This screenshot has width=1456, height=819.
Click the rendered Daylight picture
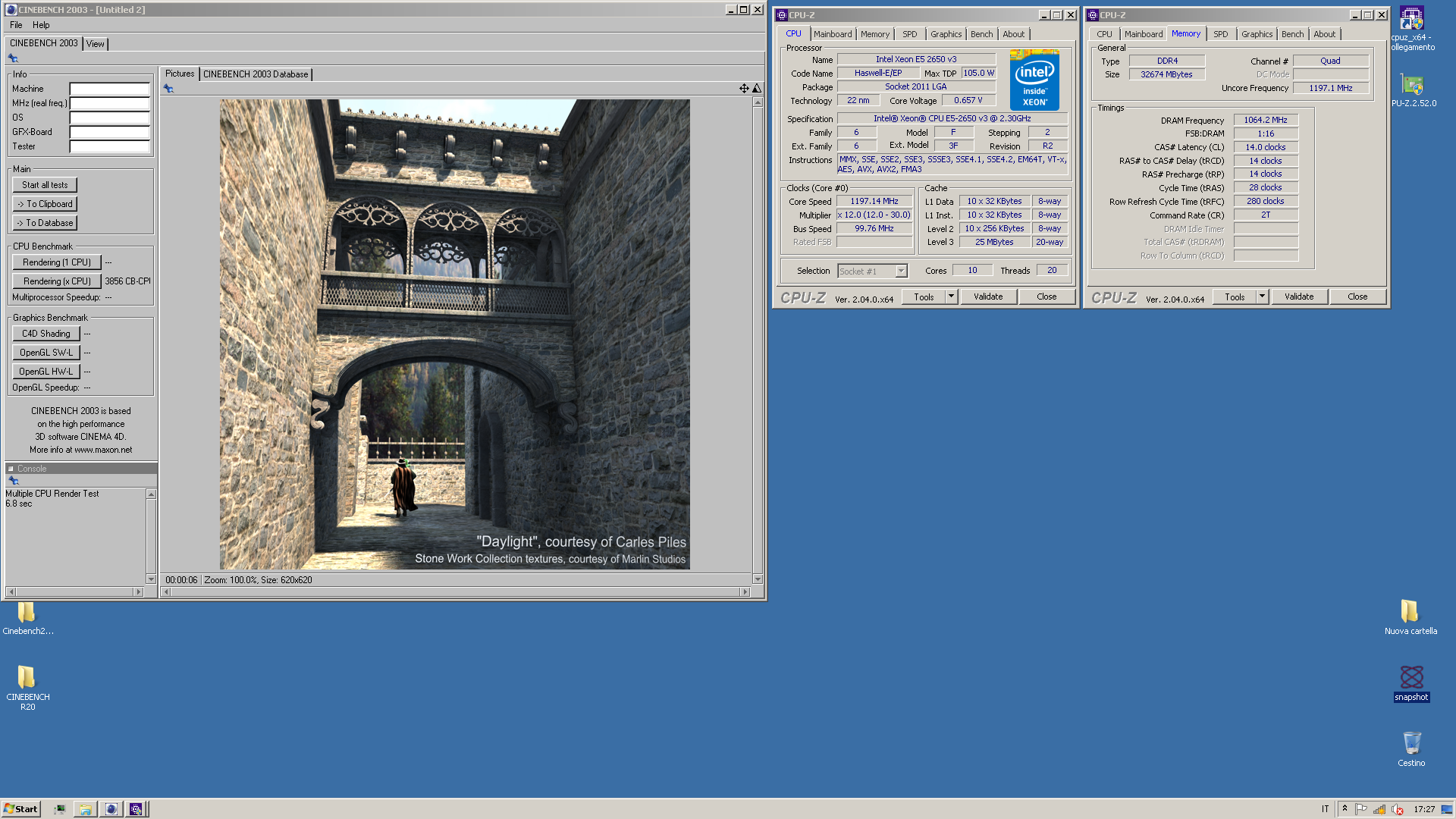(x=455, y=334)
